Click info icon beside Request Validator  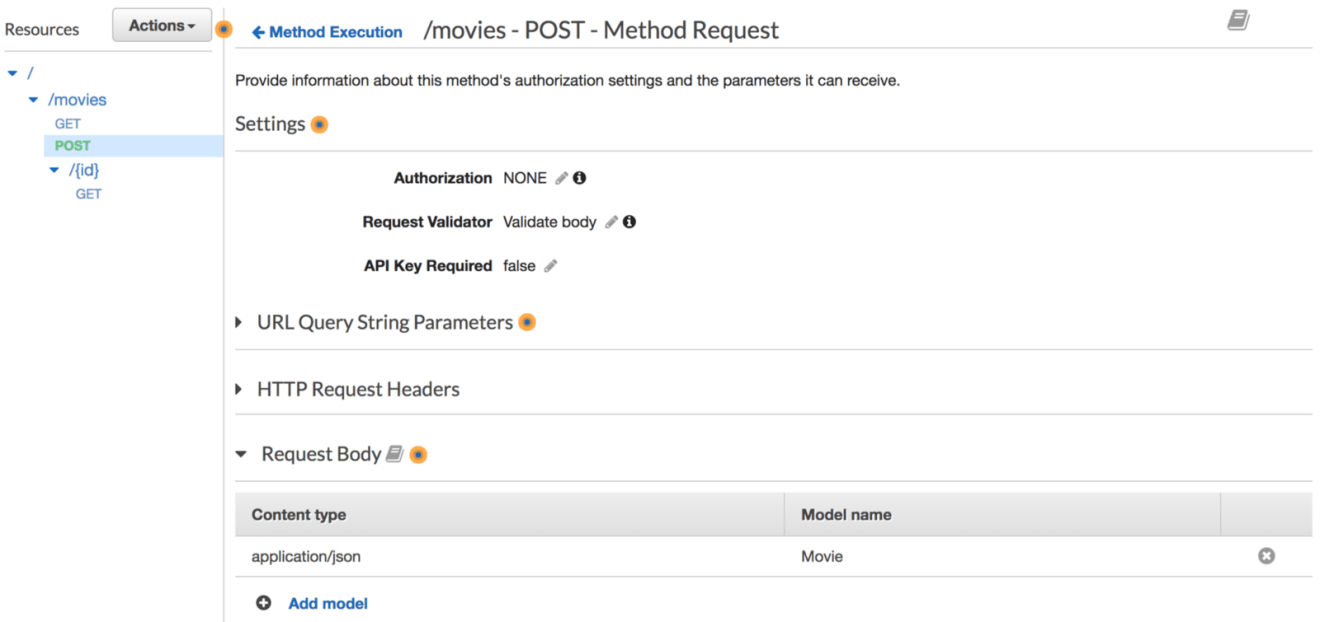click(629, 222)
